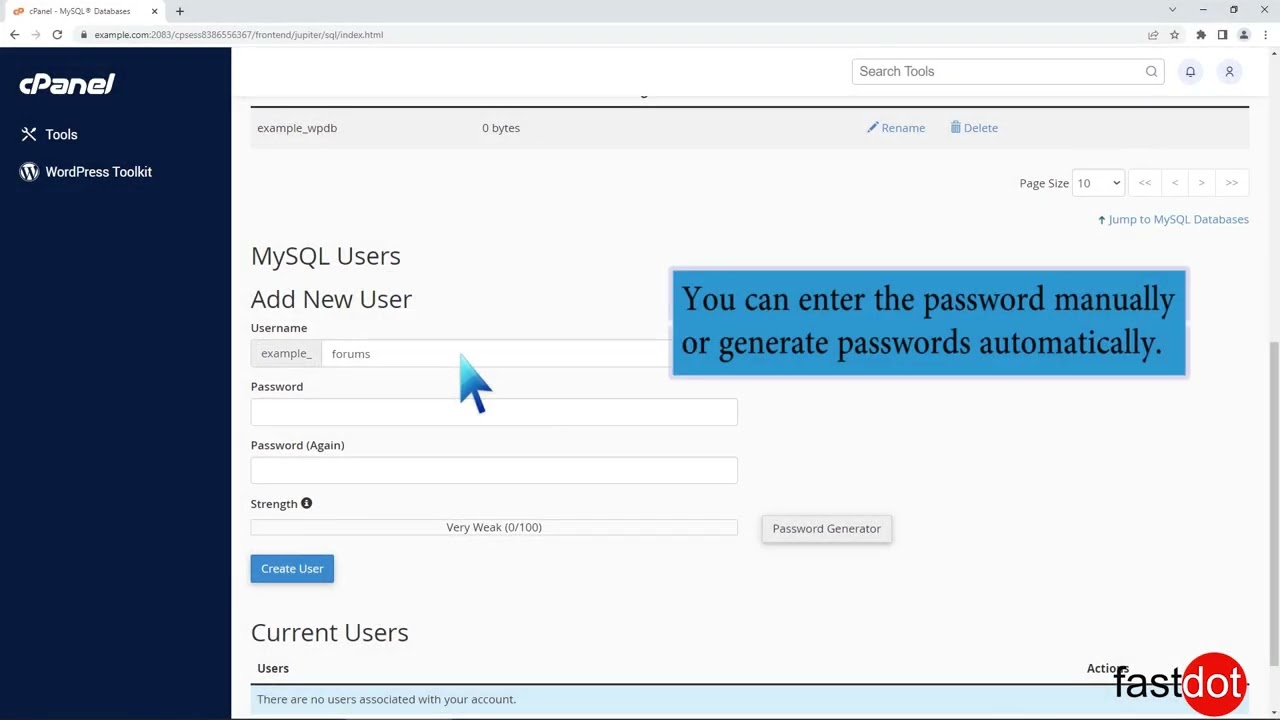Viewport: 1280px width, 720px height.
Task: Open the browser extensions puzzle icon
Action: (x=1201, y=35)
